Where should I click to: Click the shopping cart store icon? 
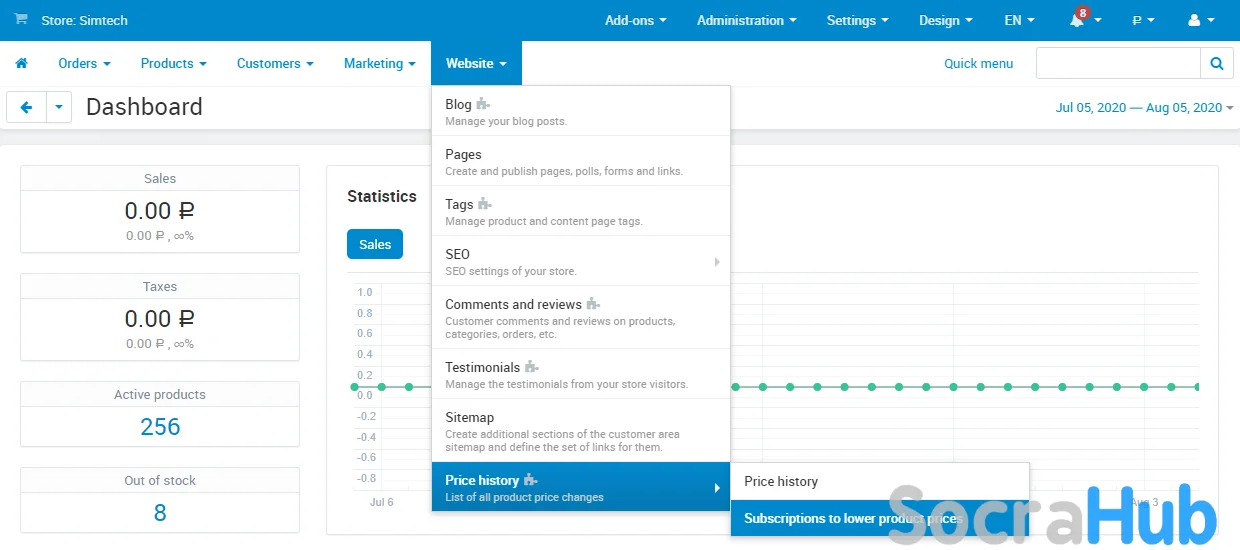[x=21, y=19]
